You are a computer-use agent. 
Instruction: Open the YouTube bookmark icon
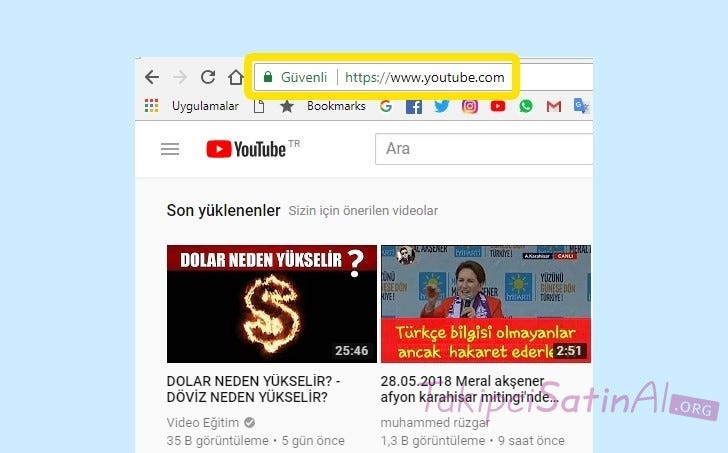coord(498,106)
